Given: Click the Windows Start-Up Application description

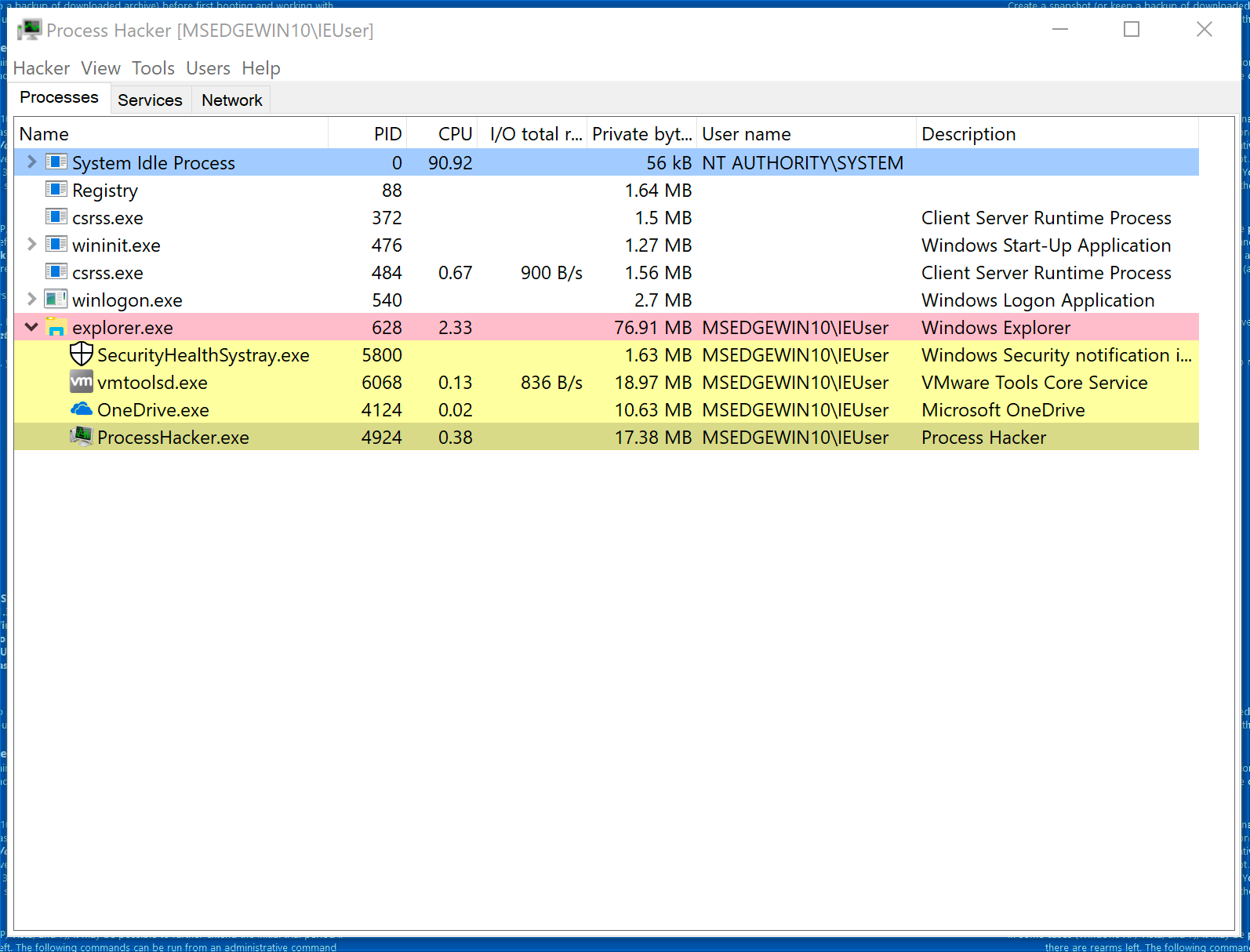Looking at the screenshot, I should tap(1046, 245).
